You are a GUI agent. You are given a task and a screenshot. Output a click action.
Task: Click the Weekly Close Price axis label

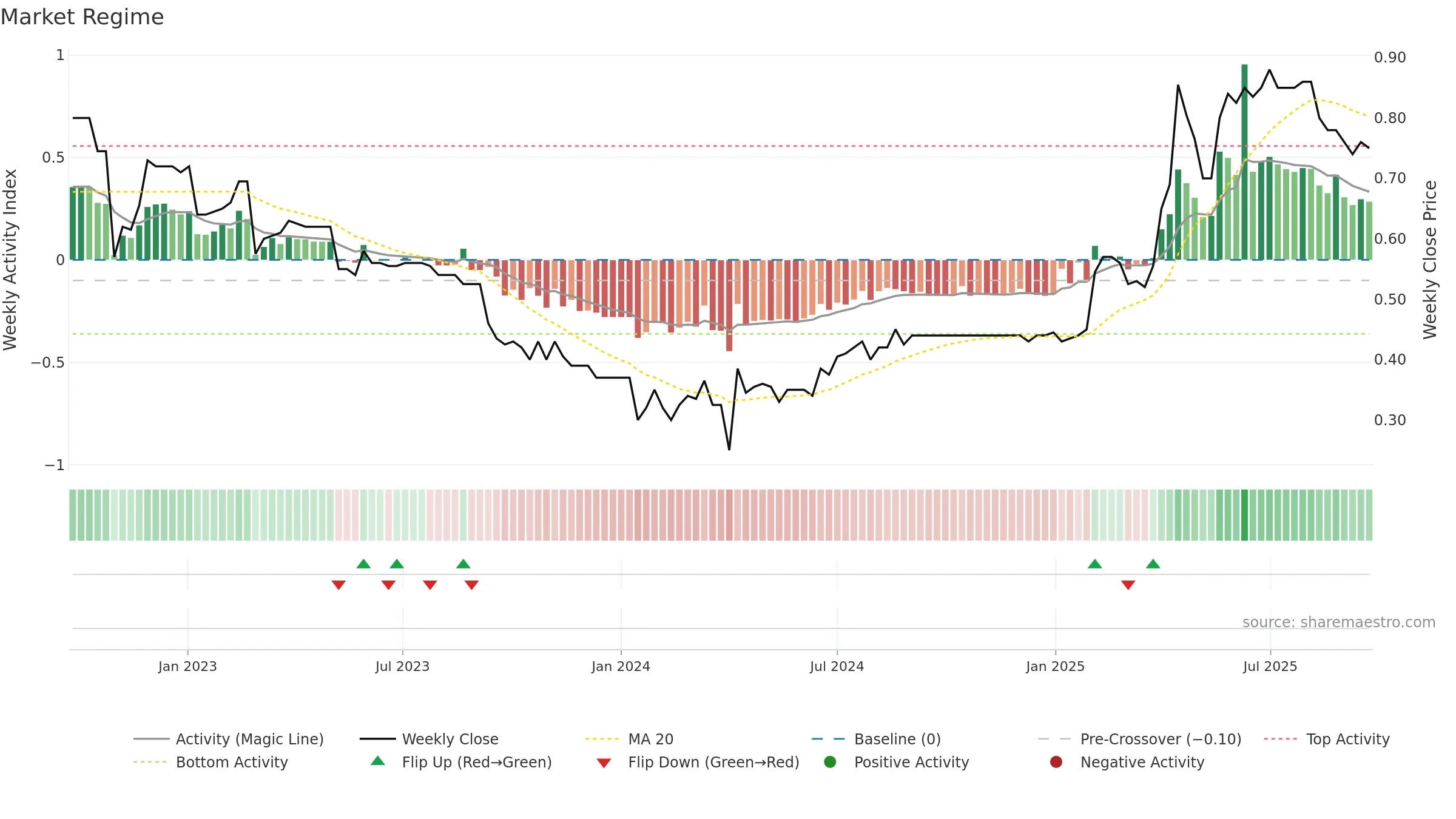pos(1430,260)
